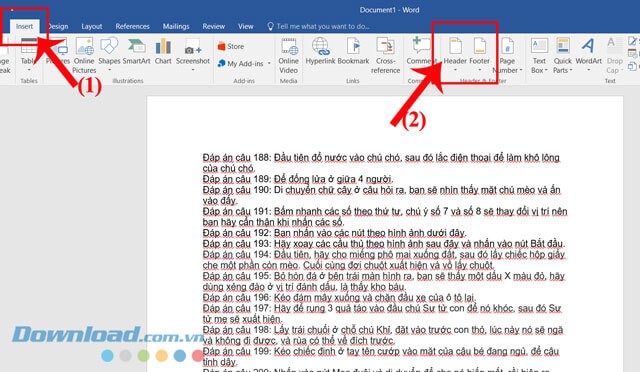Open the Insert ribbon tab

tap(24, 27)
